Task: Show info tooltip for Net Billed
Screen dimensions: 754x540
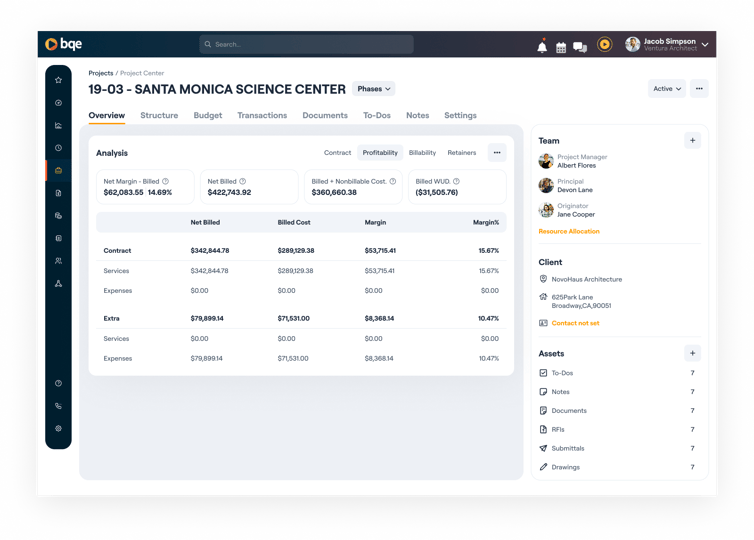Action: point(243,181)
